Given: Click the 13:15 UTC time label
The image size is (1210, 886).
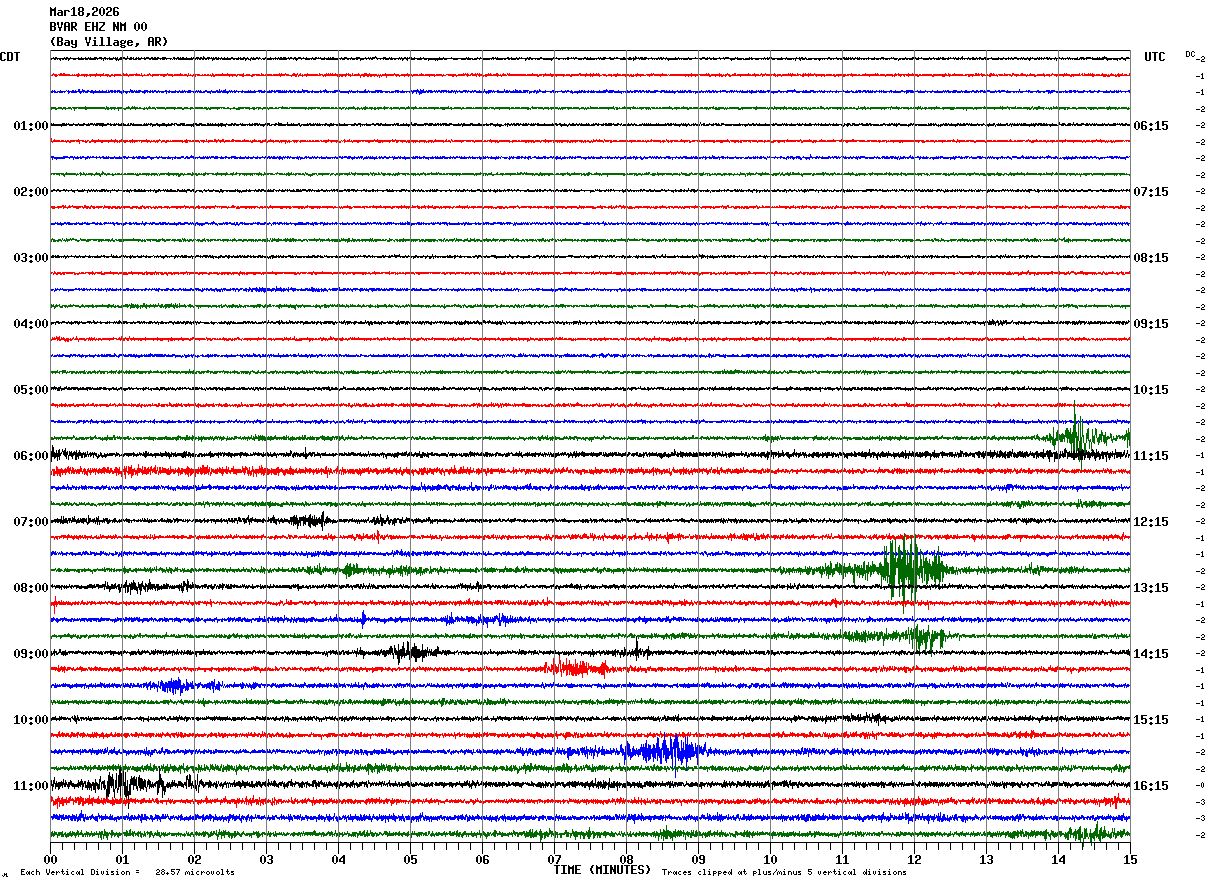Looking at the screenshot, I should coord(1151,588).
